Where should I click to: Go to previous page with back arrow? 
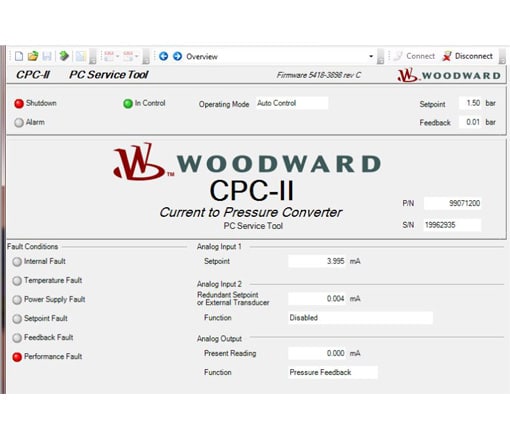click(163, 56)
